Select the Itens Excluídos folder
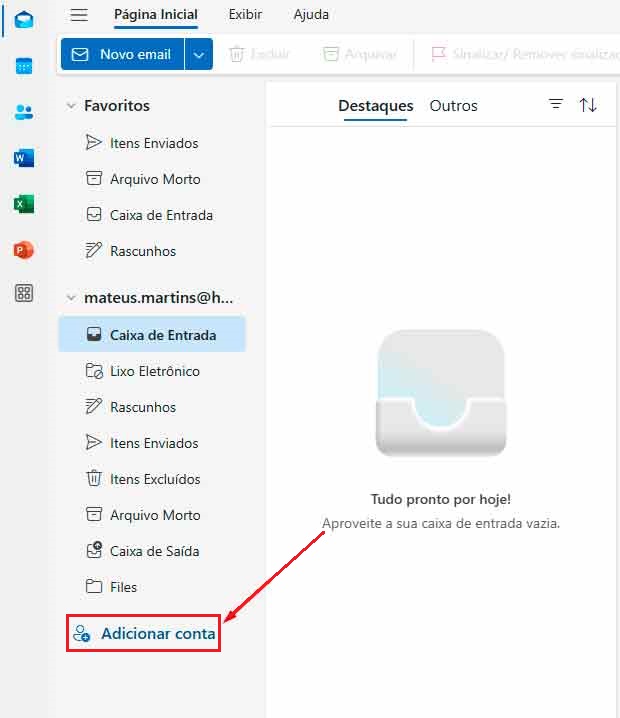Screen dimensions: 620x718 tap(154, 479)
